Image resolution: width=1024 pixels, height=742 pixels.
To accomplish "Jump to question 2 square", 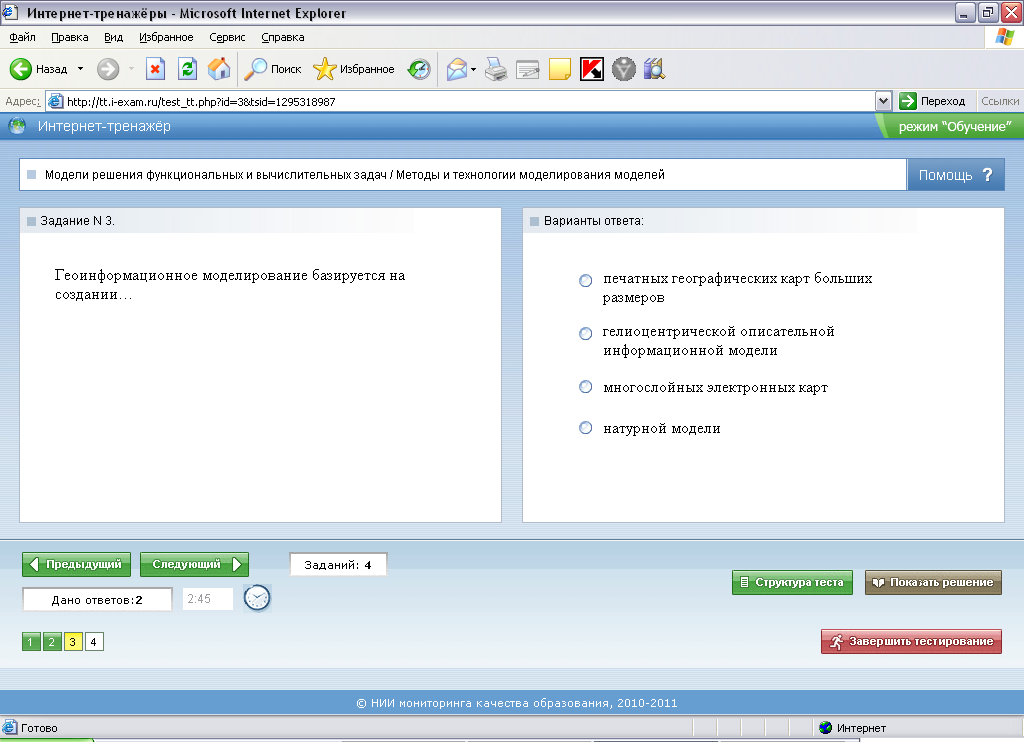I will [x=52, y=641].
